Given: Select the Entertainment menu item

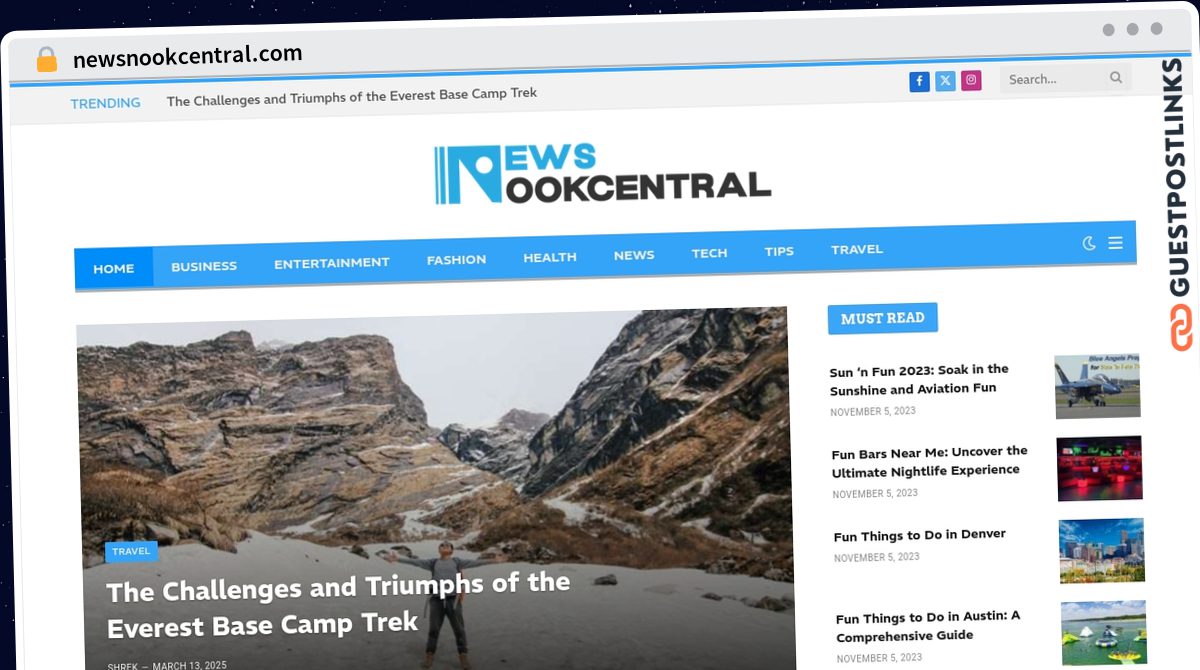Looking at the screenshot, I should 332,263.
